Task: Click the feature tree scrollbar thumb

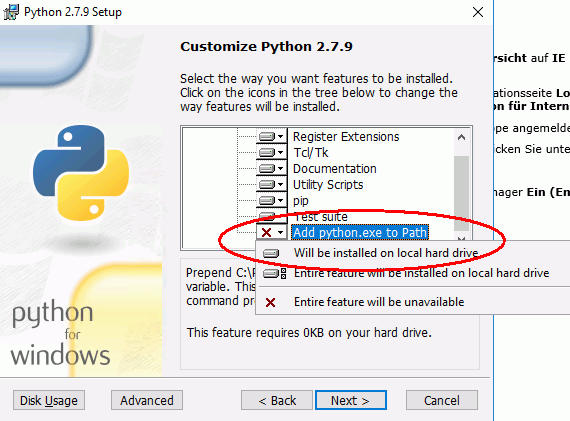Action: pyautogui.click(x=461, y=193)
